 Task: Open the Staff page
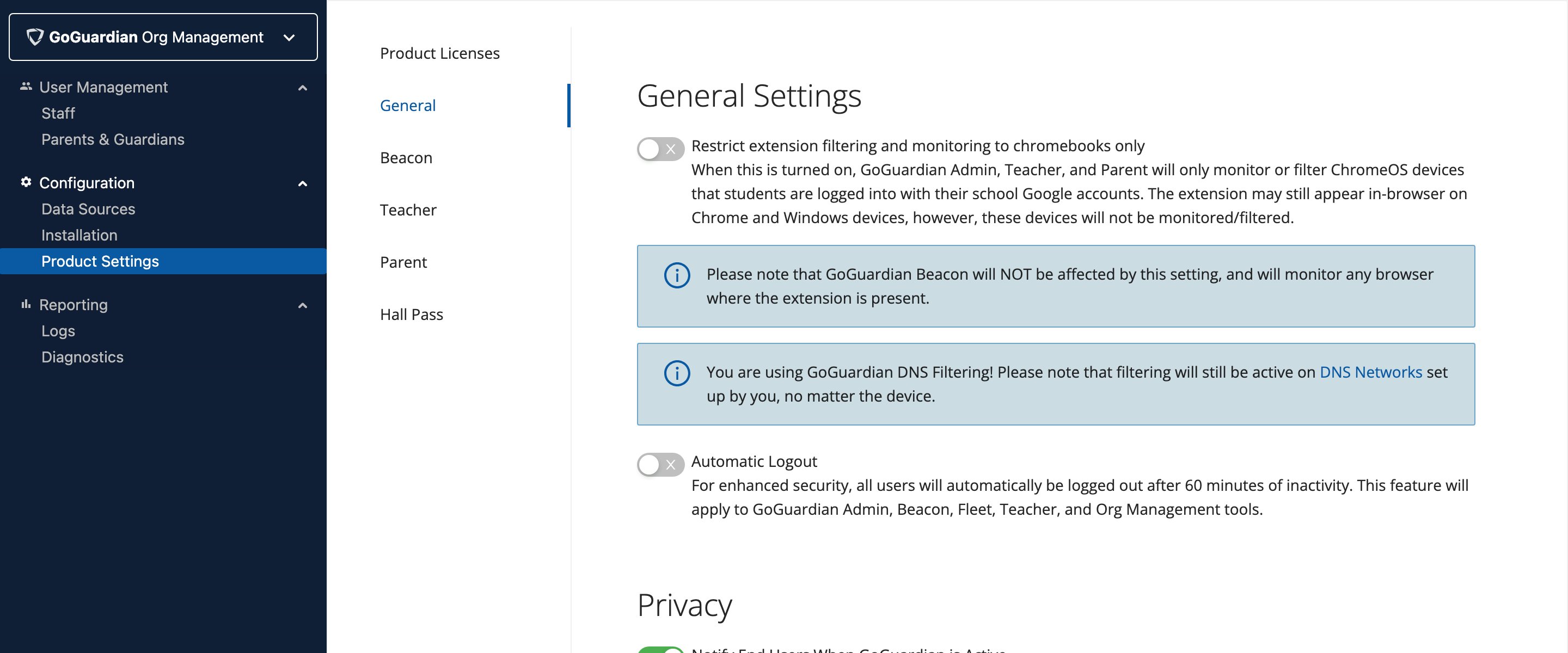pyautogui.click(x=58, y=113)
